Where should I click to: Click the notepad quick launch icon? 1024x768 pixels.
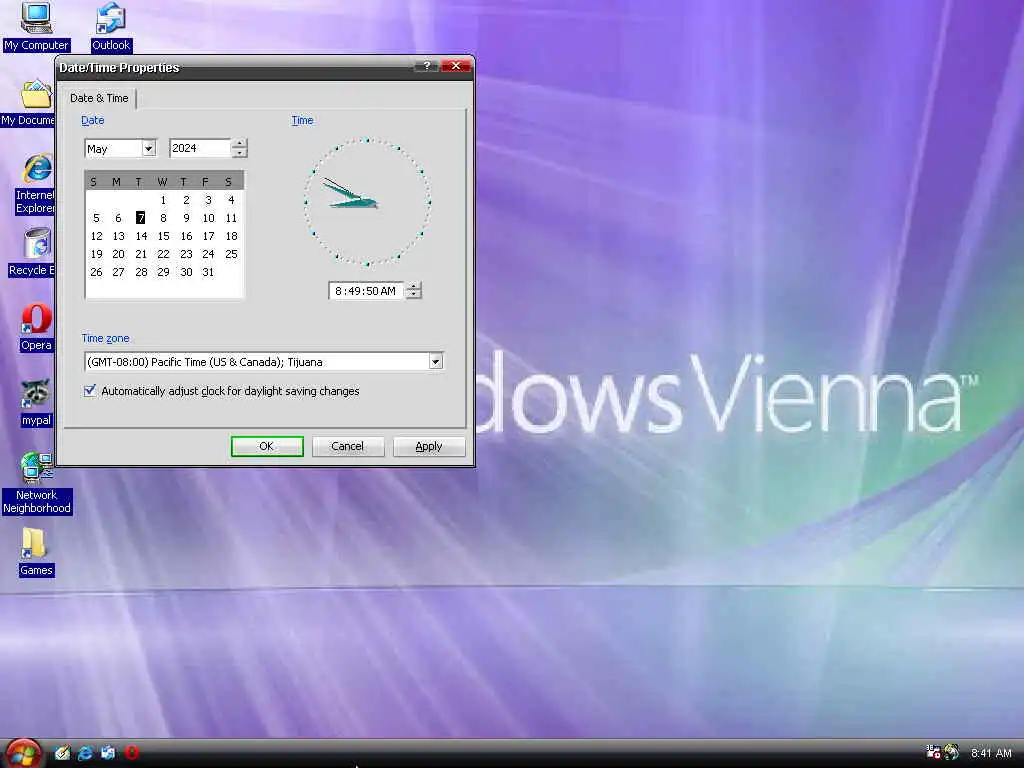click(62, 753)
